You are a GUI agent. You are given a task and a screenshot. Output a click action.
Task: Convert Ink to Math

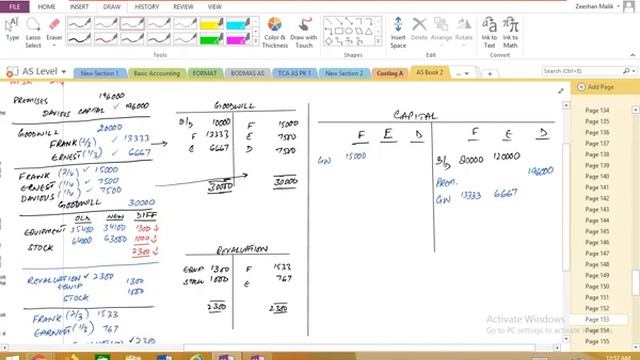pyautogui.click(x=510, y=33)
